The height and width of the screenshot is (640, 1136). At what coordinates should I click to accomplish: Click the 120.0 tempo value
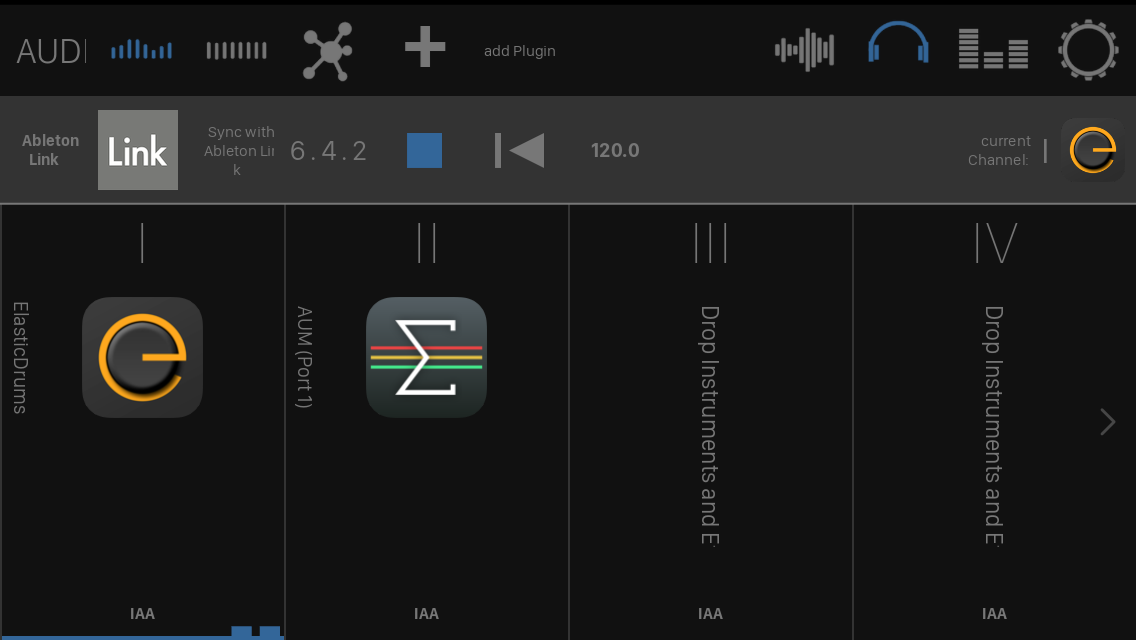615,150
